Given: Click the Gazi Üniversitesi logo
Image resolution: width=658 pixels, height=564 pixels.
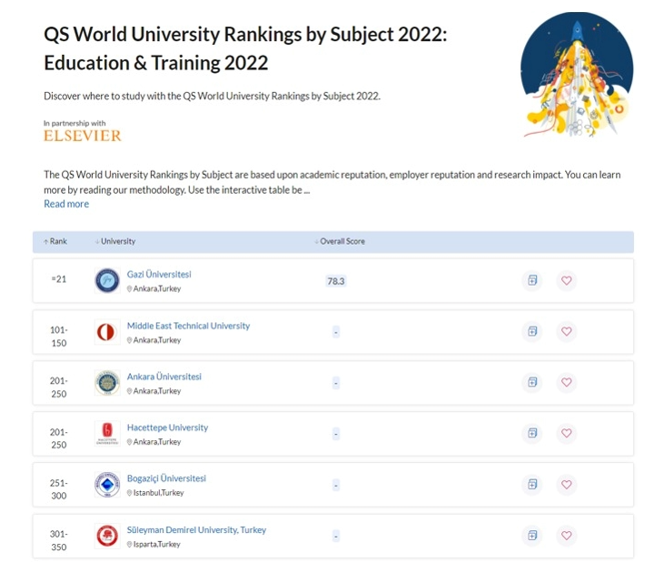Looking at the screenshot, I should tap(107, 280).
